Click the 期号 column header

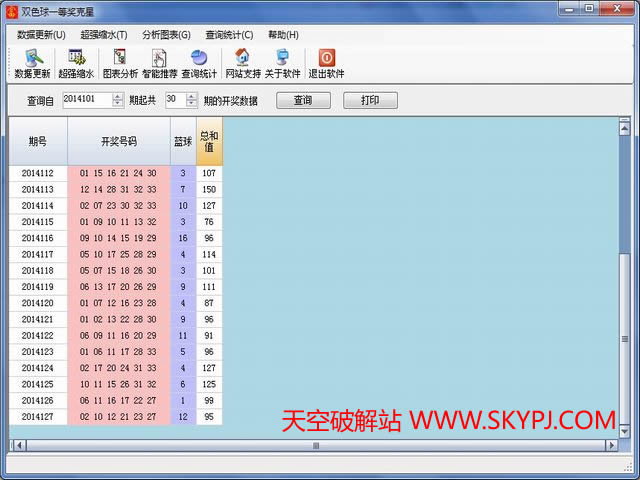[x=38, y=141]
